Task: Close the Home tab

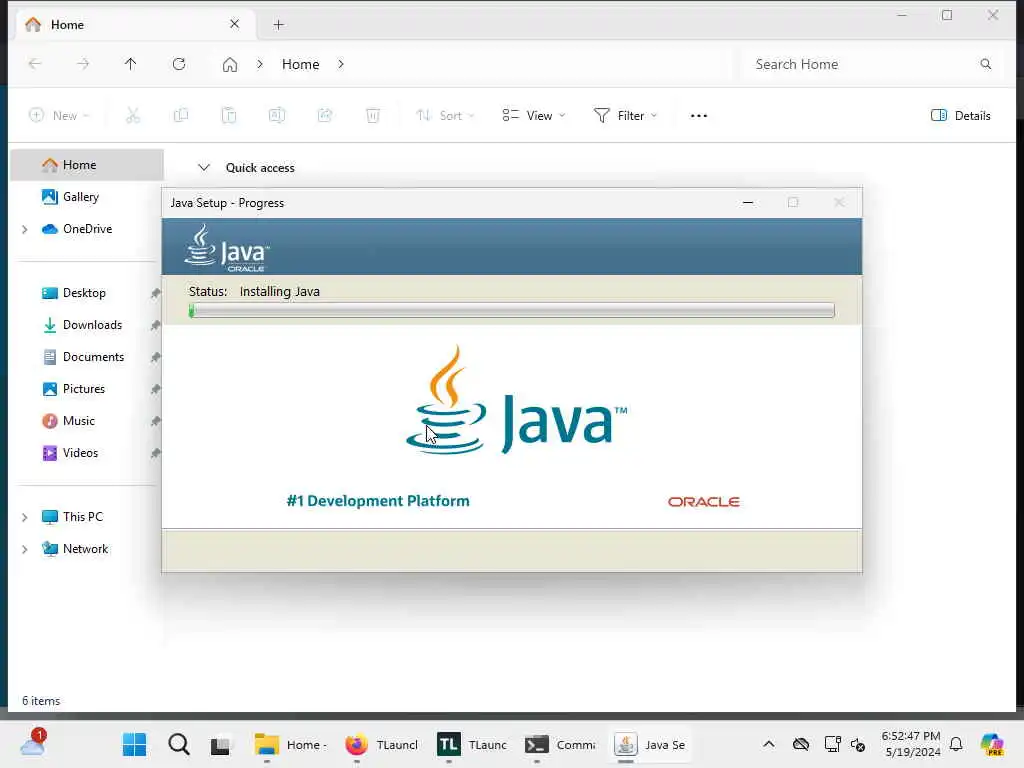Action: (x=234, y=24)
